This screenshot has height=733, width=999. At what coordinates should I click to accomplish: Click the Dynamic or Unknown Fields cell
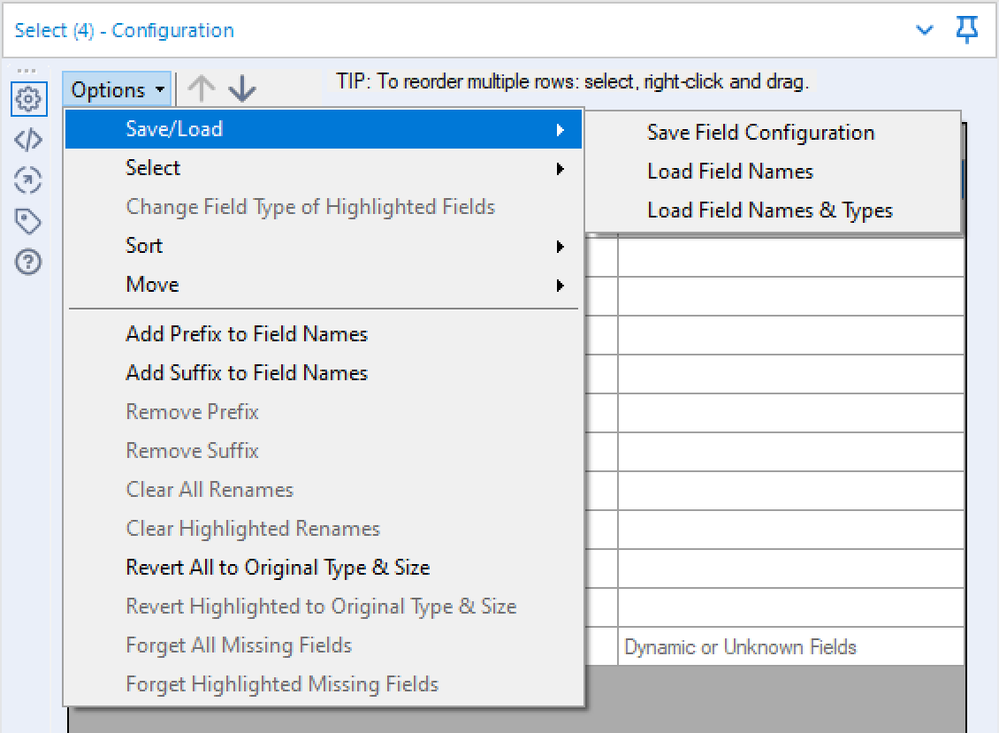(790, 647)
